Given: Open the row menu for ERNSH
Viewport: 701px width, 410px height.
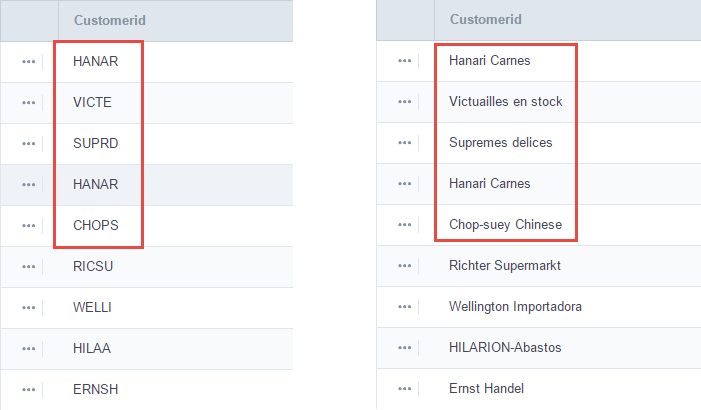Looking at the screenshot, I should [x=28, y=389].
